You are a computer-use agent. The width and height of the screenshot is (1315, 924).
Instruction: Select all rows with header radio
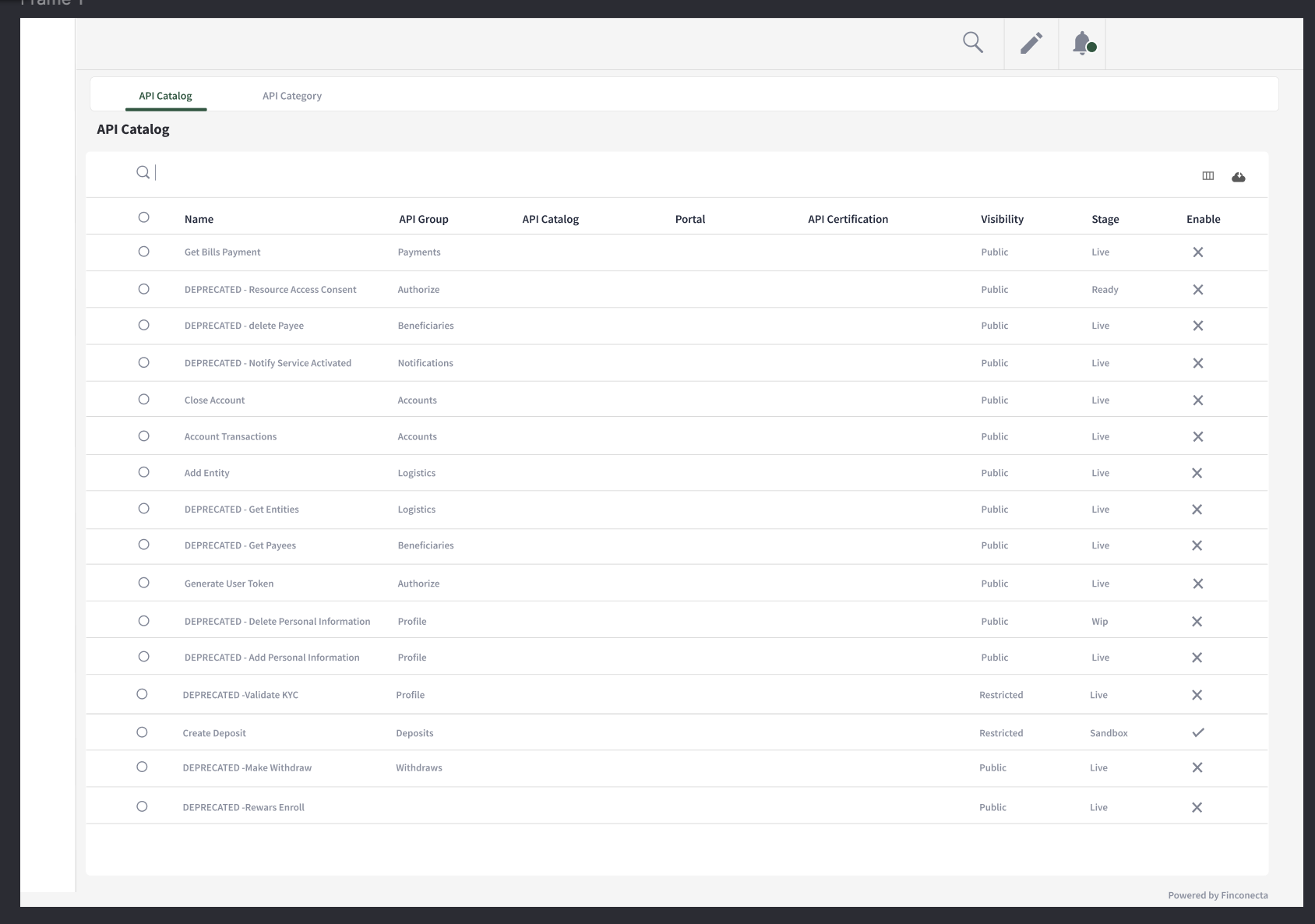pos(143,217)
